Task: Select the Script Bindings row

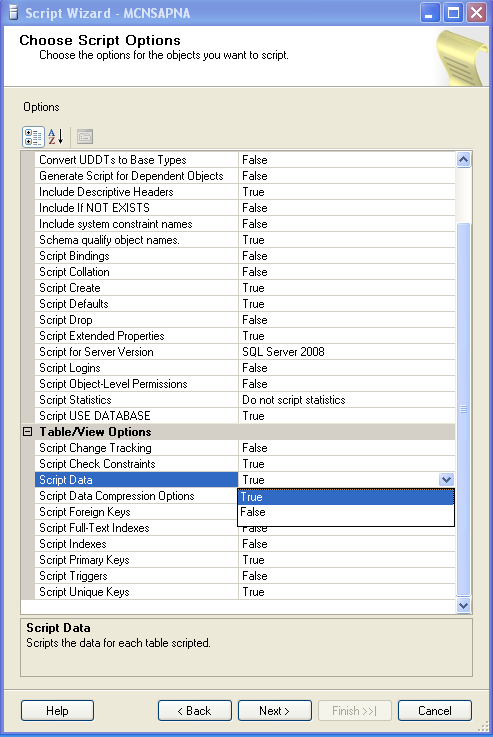Action: (245, 256)
